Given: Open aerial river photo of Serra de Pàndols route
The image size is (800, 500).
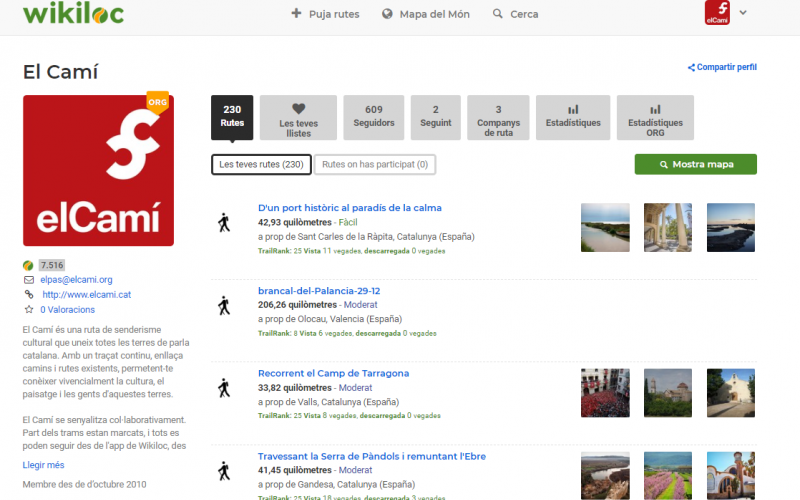Looking at the screenshot, I should tap(605, 476).
